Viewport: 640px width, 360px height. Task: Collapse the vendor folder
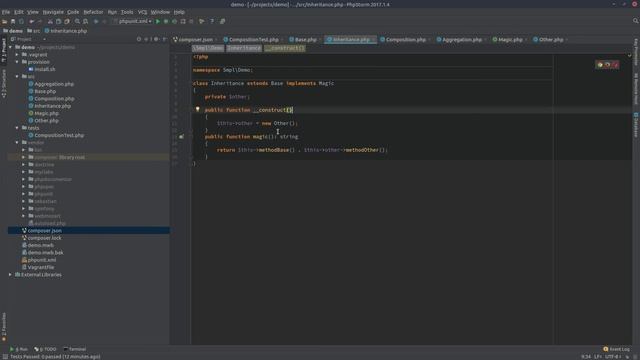pyautogui.click(x=17, y=143)
